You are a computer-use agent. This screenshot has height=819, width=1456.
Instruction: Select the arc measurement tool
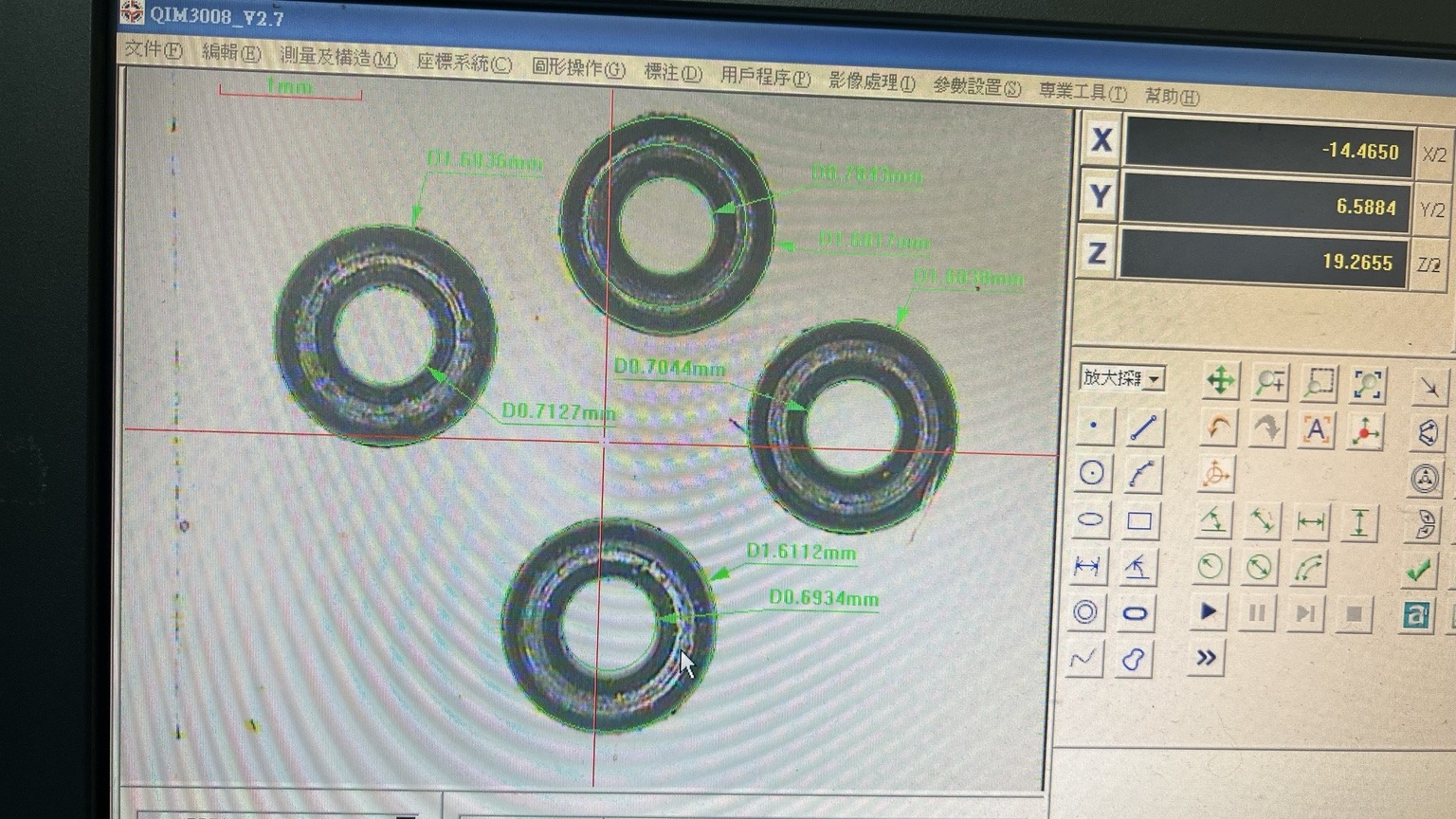click(1142, 474)
